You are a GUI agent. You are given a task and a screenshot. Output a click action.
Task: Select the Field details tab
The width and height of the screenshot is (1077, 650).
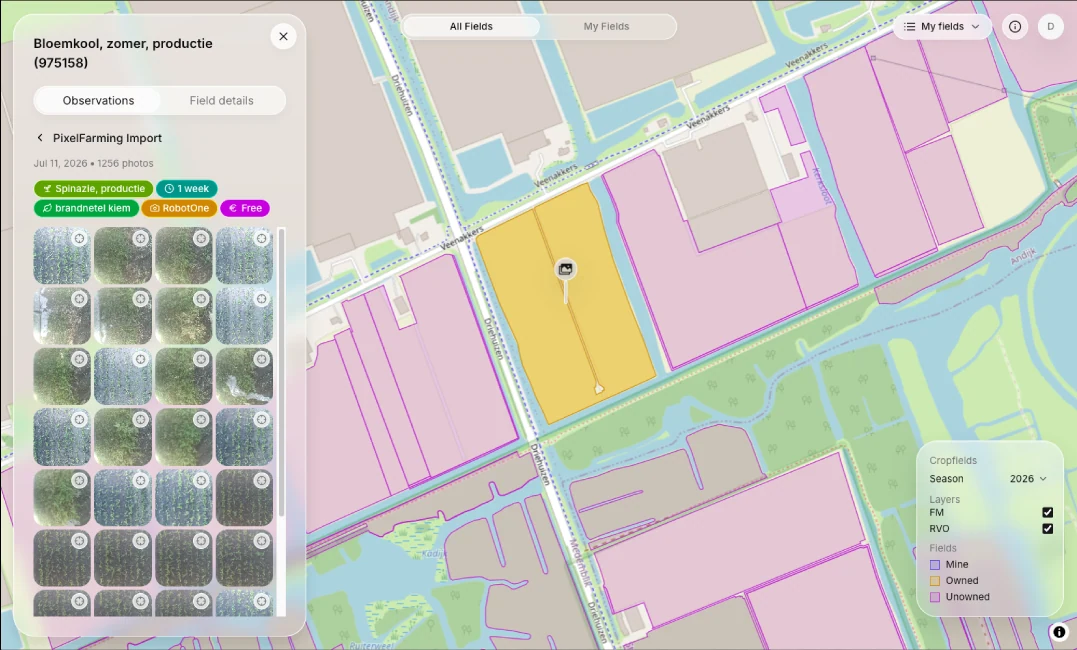pyautogui.click(x=221, y=100)
